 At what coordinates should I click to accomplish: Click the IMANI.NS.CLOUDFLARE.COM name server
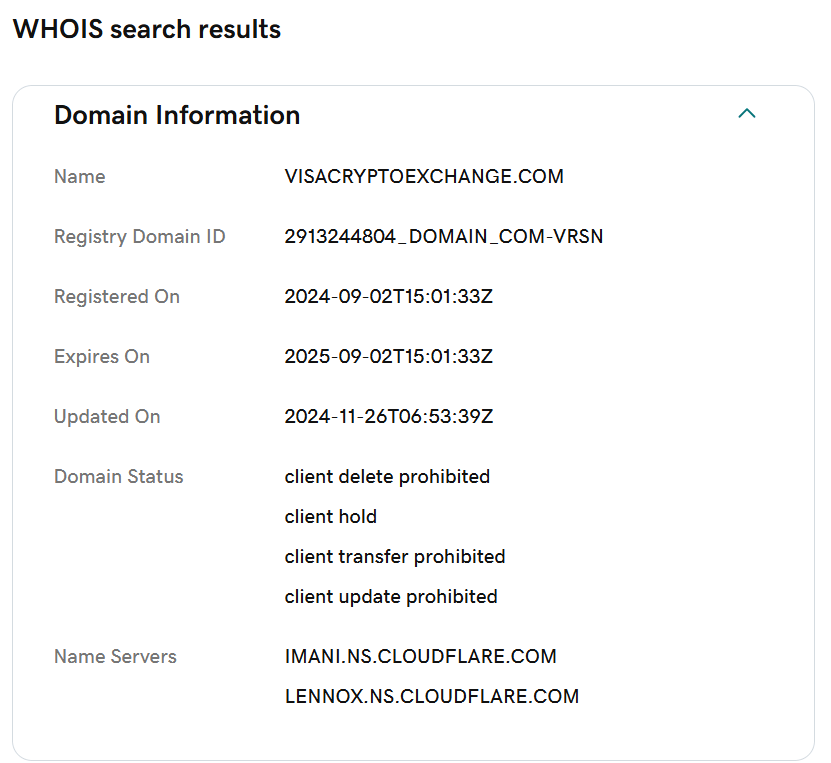point(420,656)
